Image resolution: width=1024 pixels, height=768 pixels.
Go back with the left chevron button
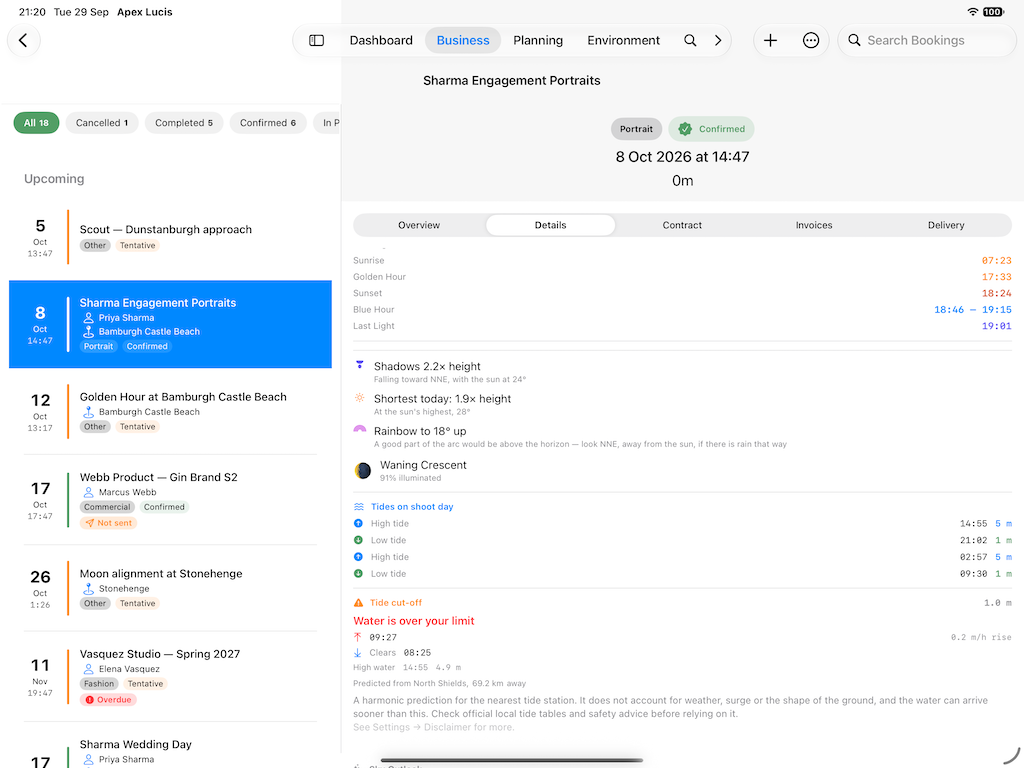(x=24, y=40)
